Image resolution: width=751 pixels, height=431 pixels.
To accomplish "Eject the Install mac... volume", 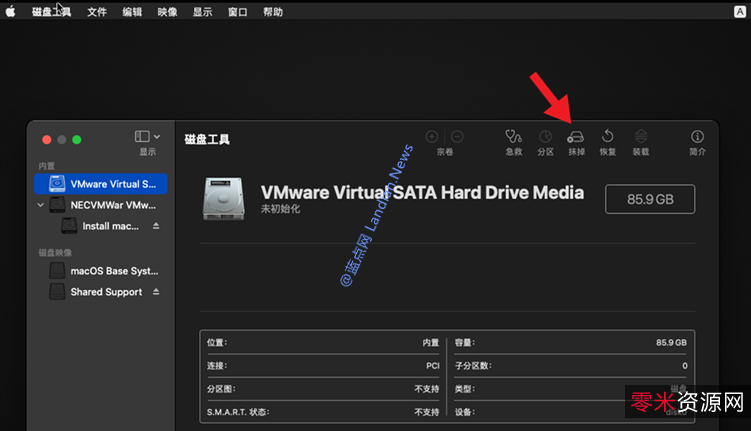I will click(x=156, y=226).
